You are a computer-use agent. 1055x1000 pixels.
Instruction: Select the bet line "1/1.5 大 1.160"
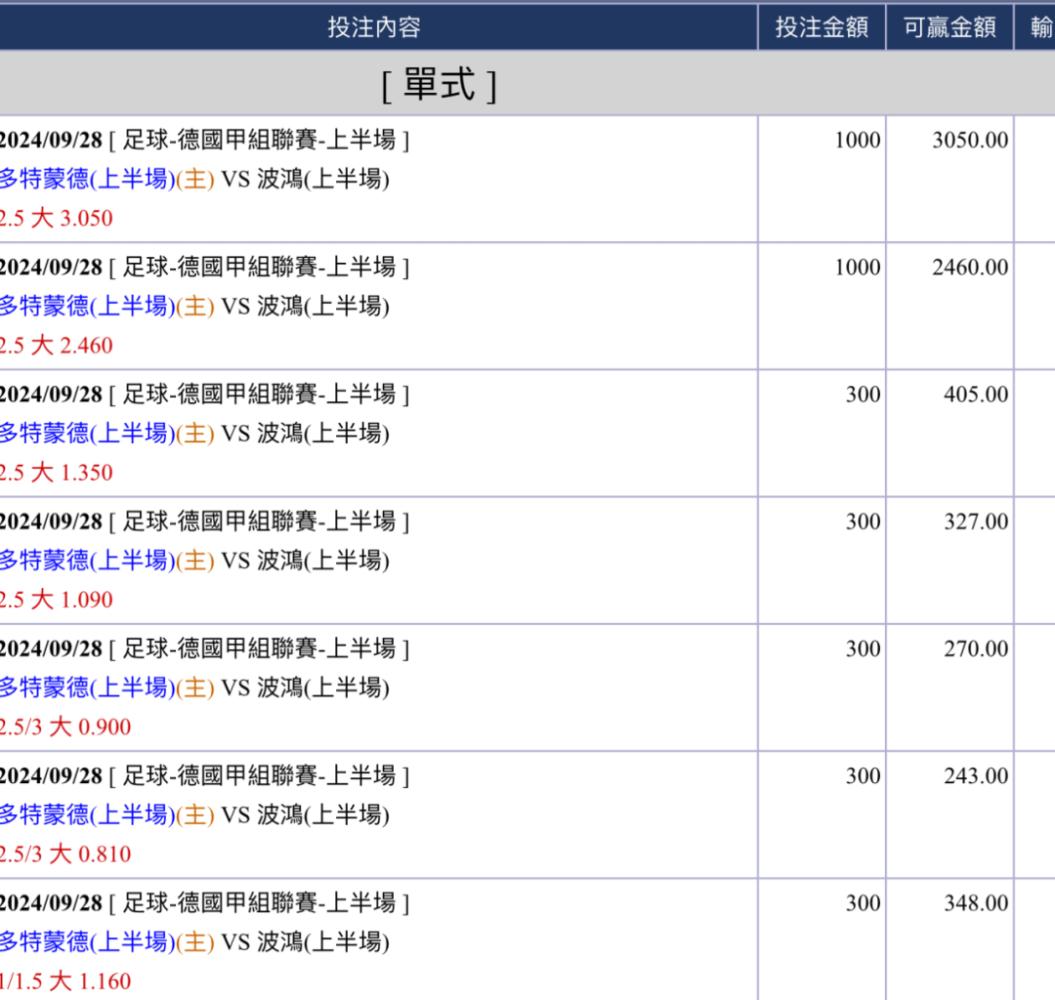point(65,981)
